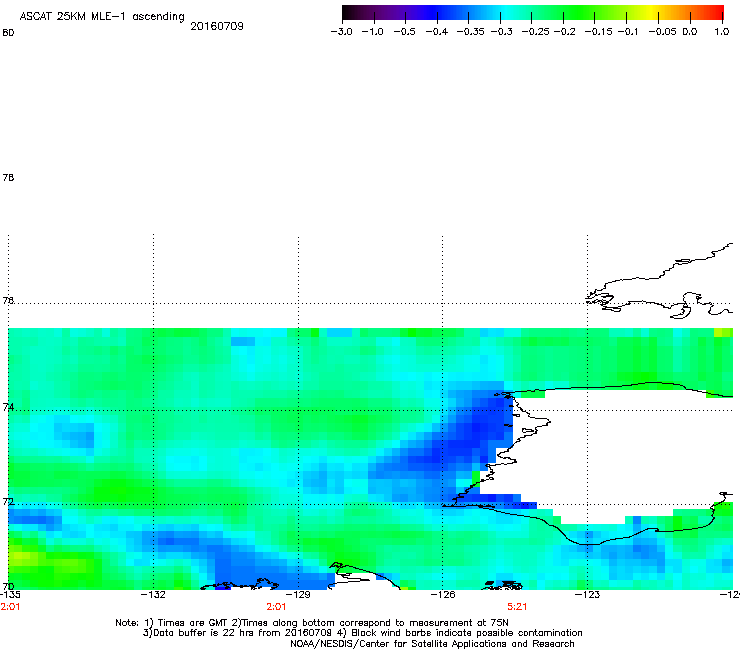Select the 70 latitude axis label
Image resolution: width=740 pixels, height=650 pixels.
8,587
